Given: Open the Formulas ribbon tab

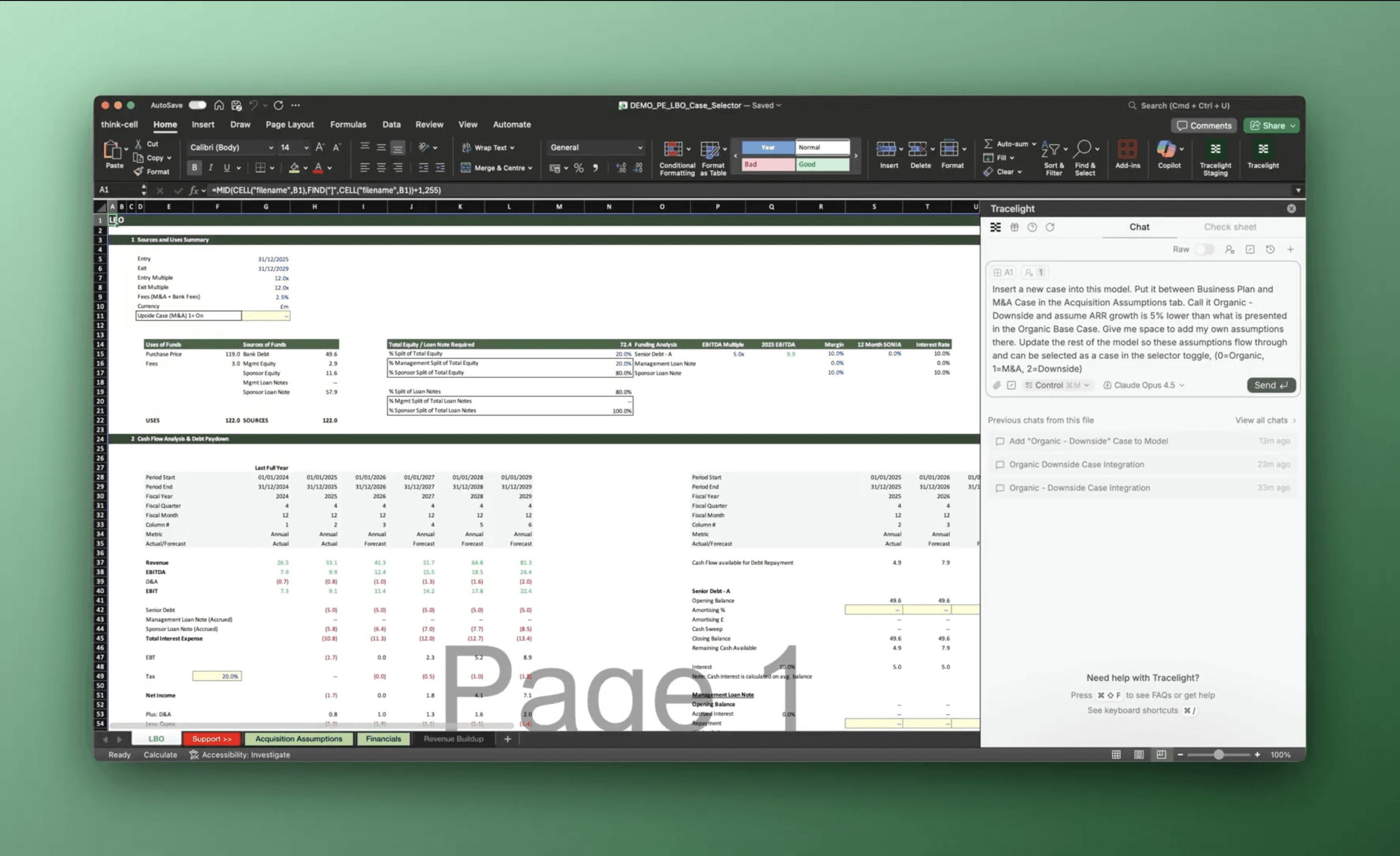Looking at the screenshot, I should coord(348,125).
